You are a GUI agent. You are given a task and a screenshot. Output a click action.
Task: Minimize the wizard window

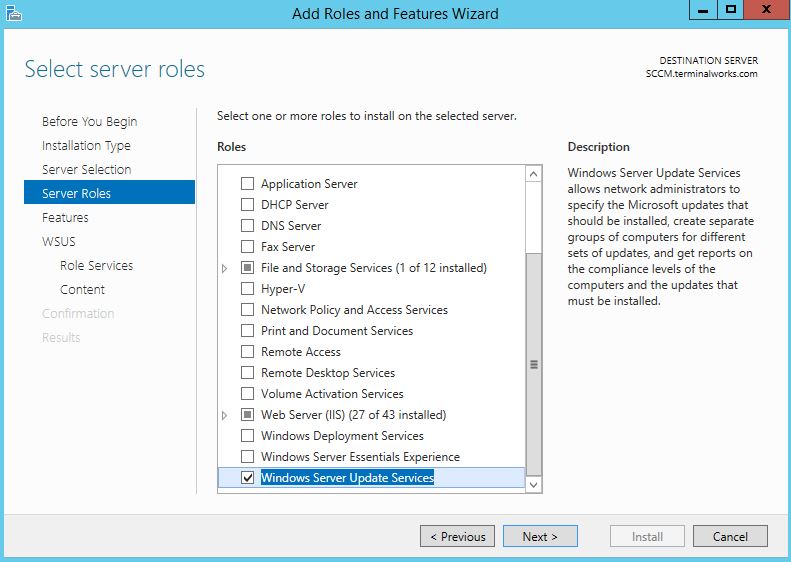pos(701,9)
